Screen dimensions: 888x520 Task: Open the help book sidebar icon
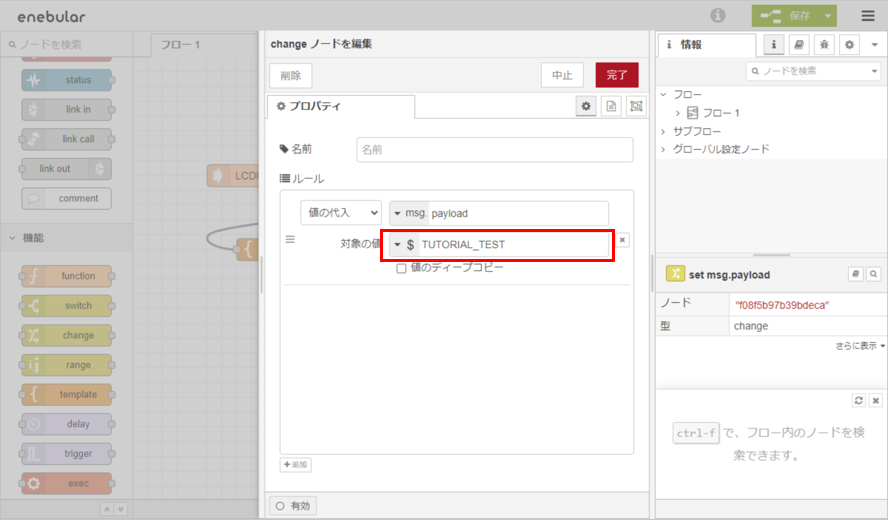pos(799,44)
